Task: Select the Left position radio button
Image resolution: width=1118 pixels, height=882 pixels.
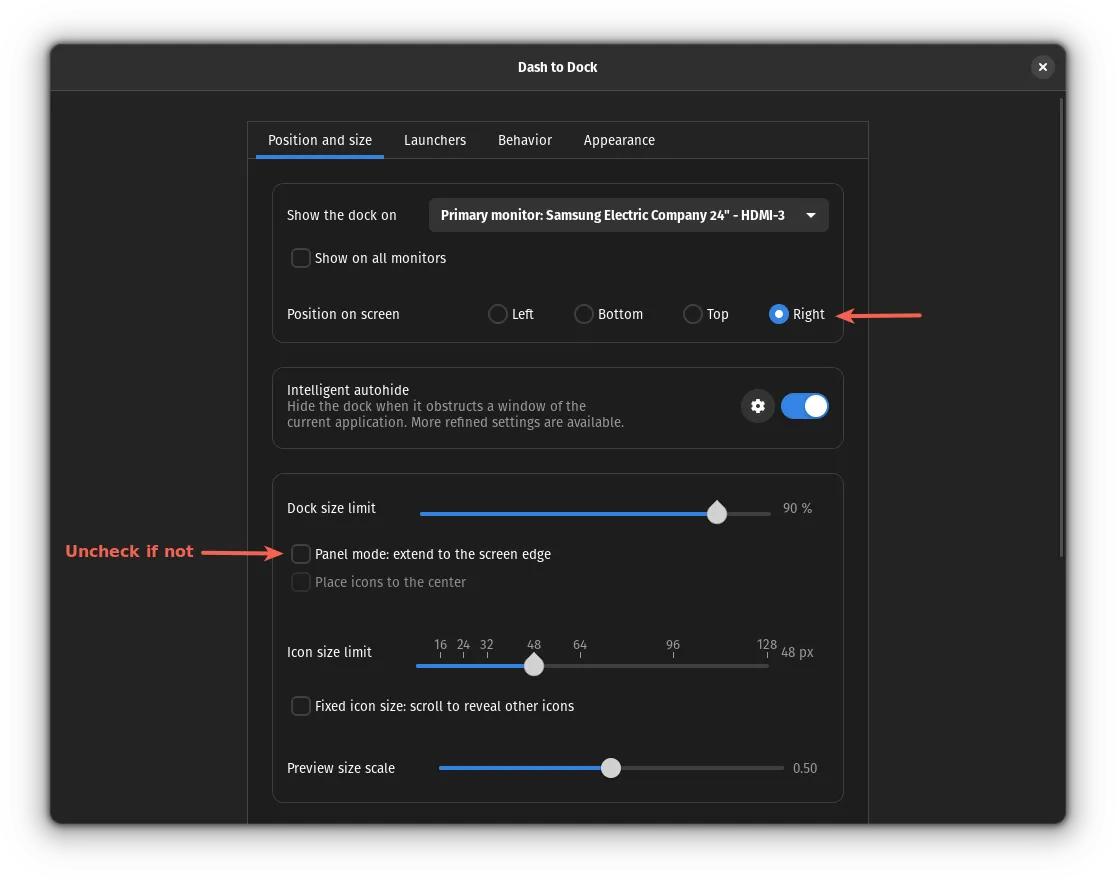Action: click(498, 314)
